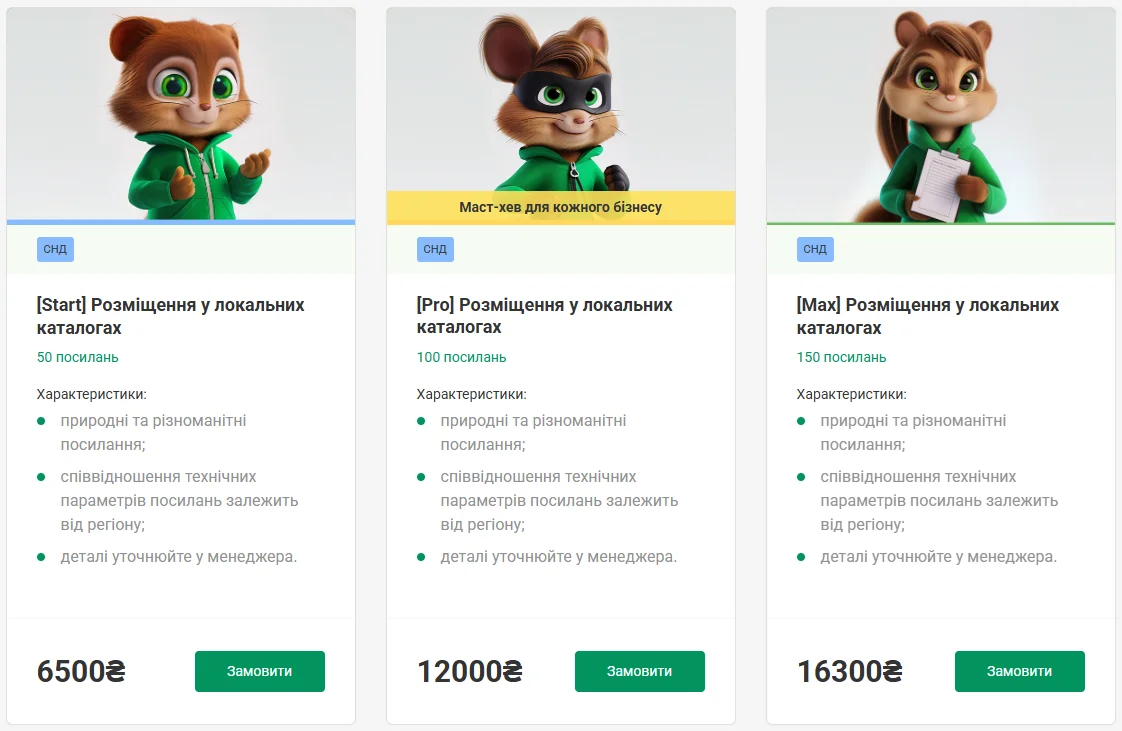Open the [Max] Розміщення у локальних каталогах title
Image resolution: width=1122 pixels, height=731 pixels.
pyautogui.click(x=927, y=316)
